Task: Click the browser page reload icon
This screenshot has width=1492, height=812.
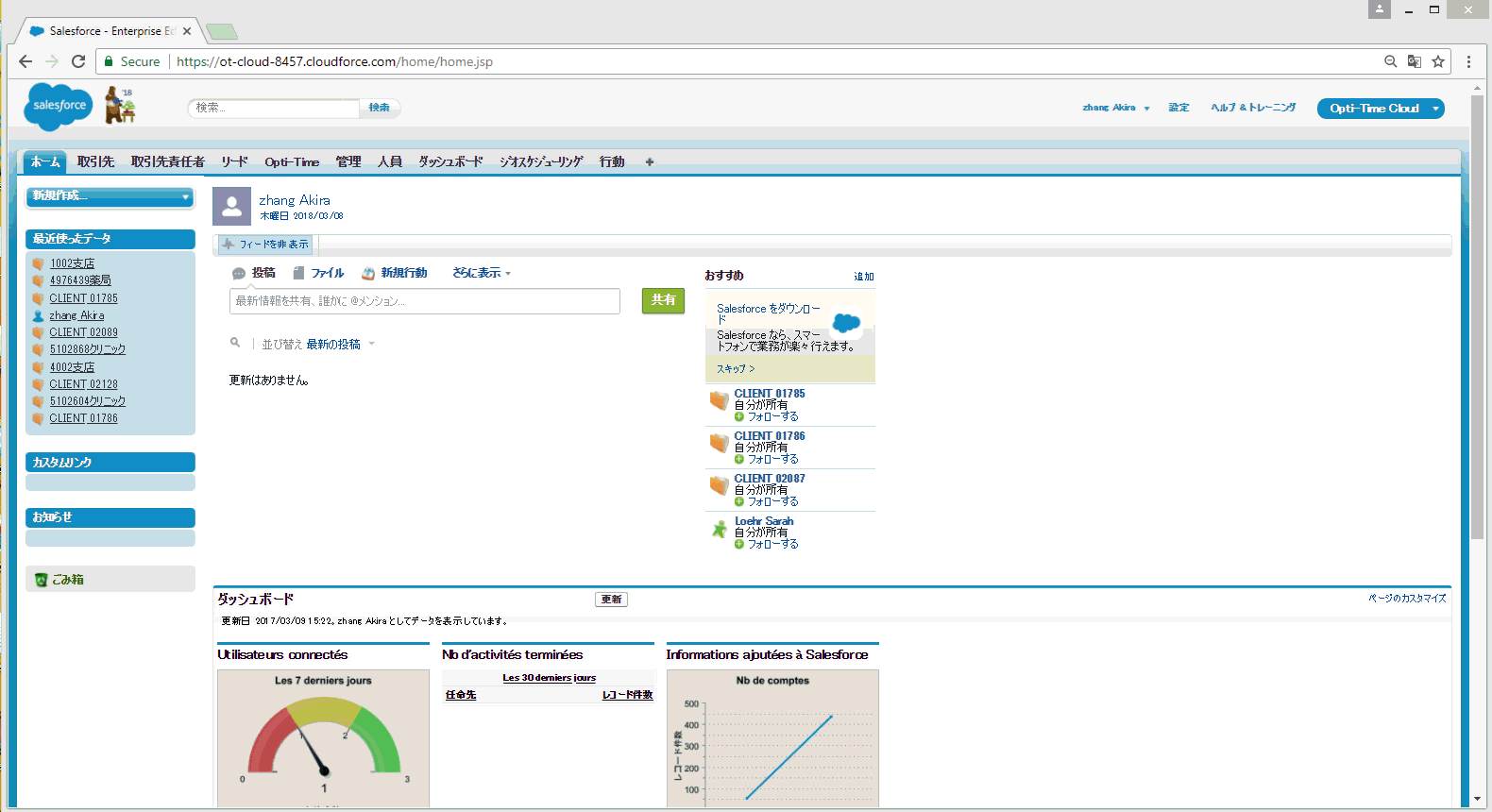Action: pos(78,61)
